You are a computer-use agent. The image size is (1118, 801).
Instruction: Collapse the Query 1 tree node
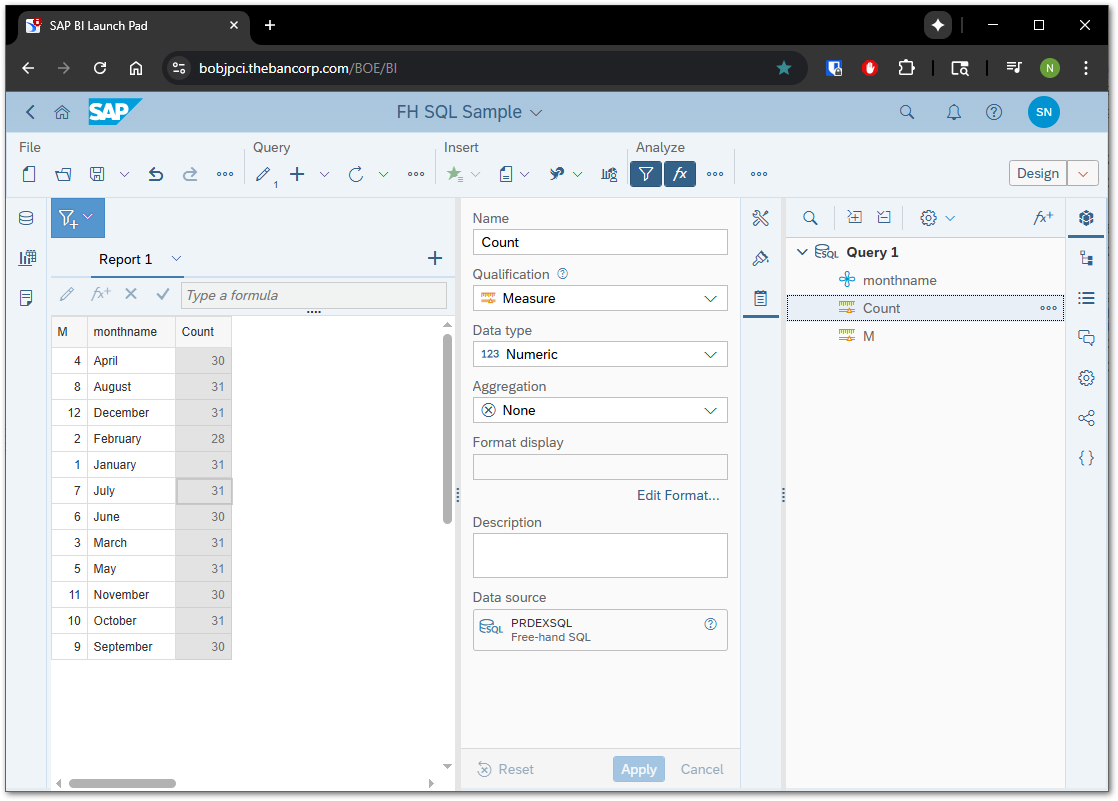[x=802, y=252]
